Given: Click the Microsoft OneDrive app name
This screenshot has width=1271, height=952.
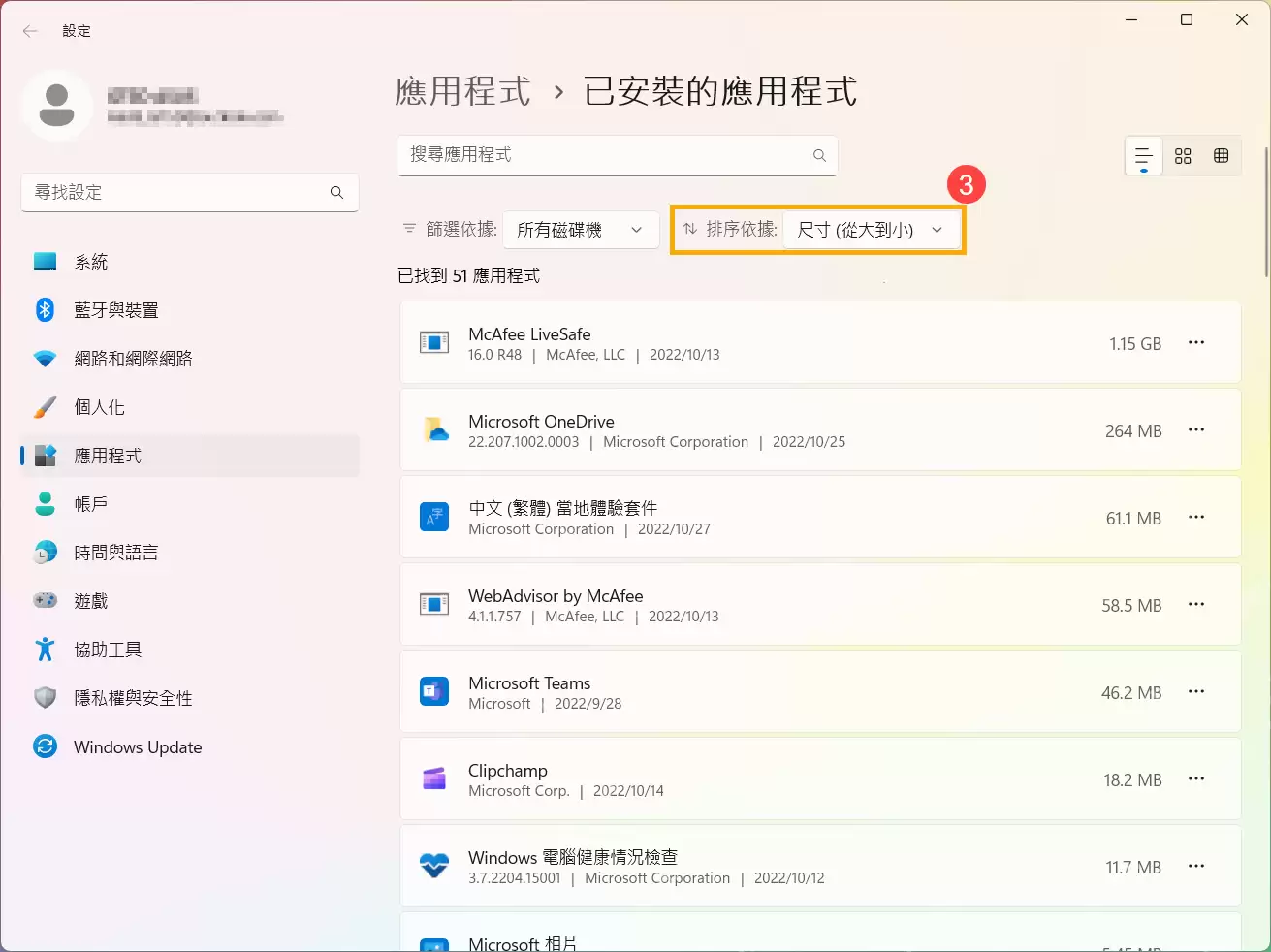Looking at the screenshot, I should point(541,422).
